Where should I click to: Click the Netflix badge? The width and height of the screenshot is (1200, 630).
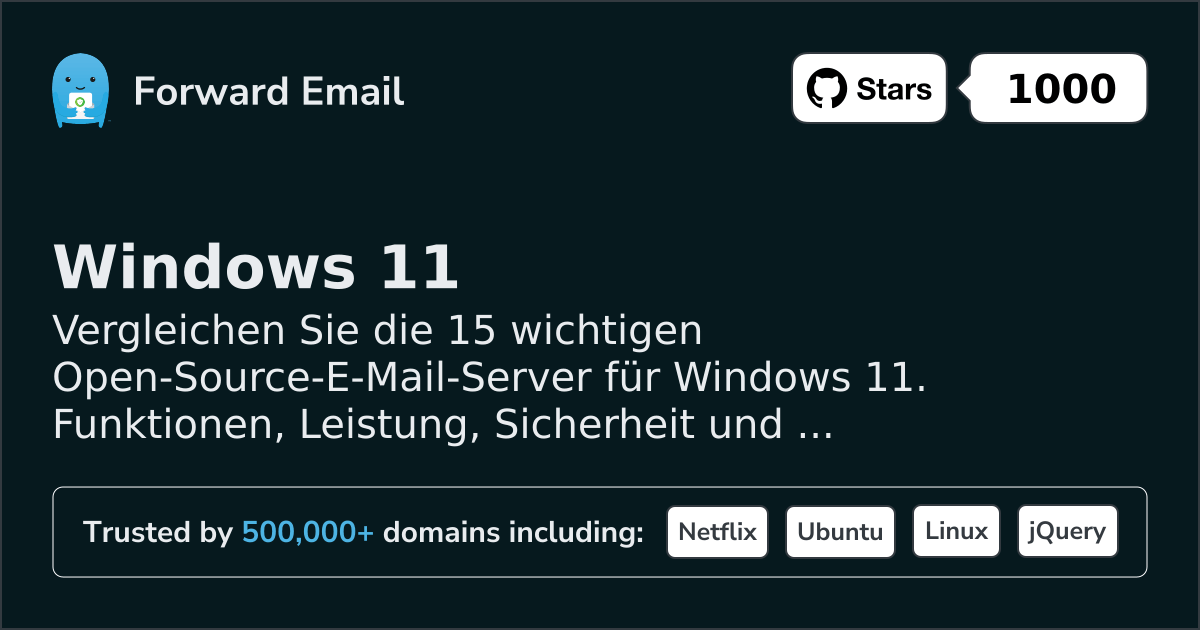point(718,532)
